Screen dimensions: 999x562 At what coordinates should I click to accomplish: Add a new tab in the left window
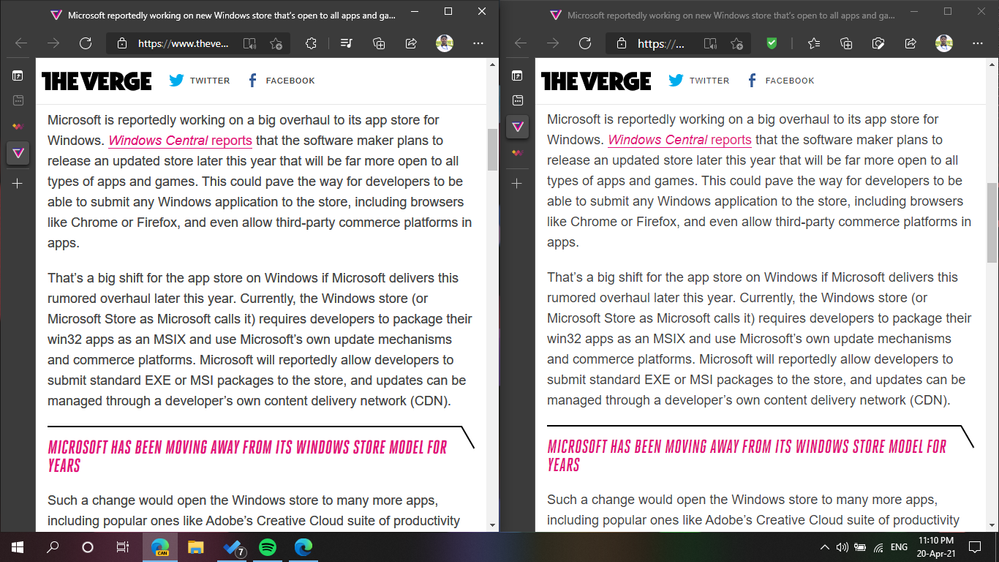coord(17,184)
